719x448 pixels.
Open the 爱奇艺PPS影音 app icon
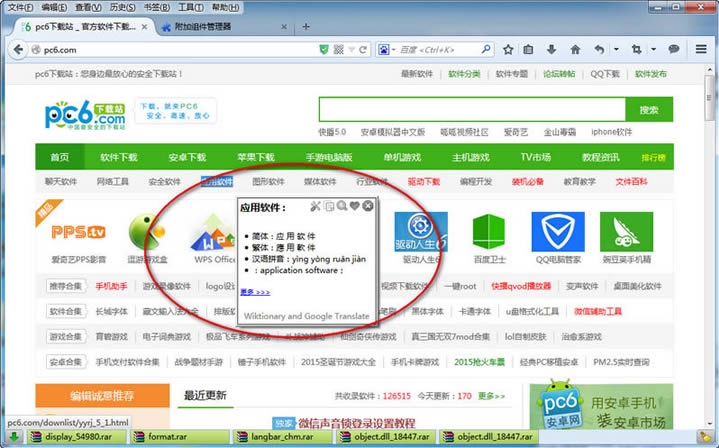click(x=78, y=232)
